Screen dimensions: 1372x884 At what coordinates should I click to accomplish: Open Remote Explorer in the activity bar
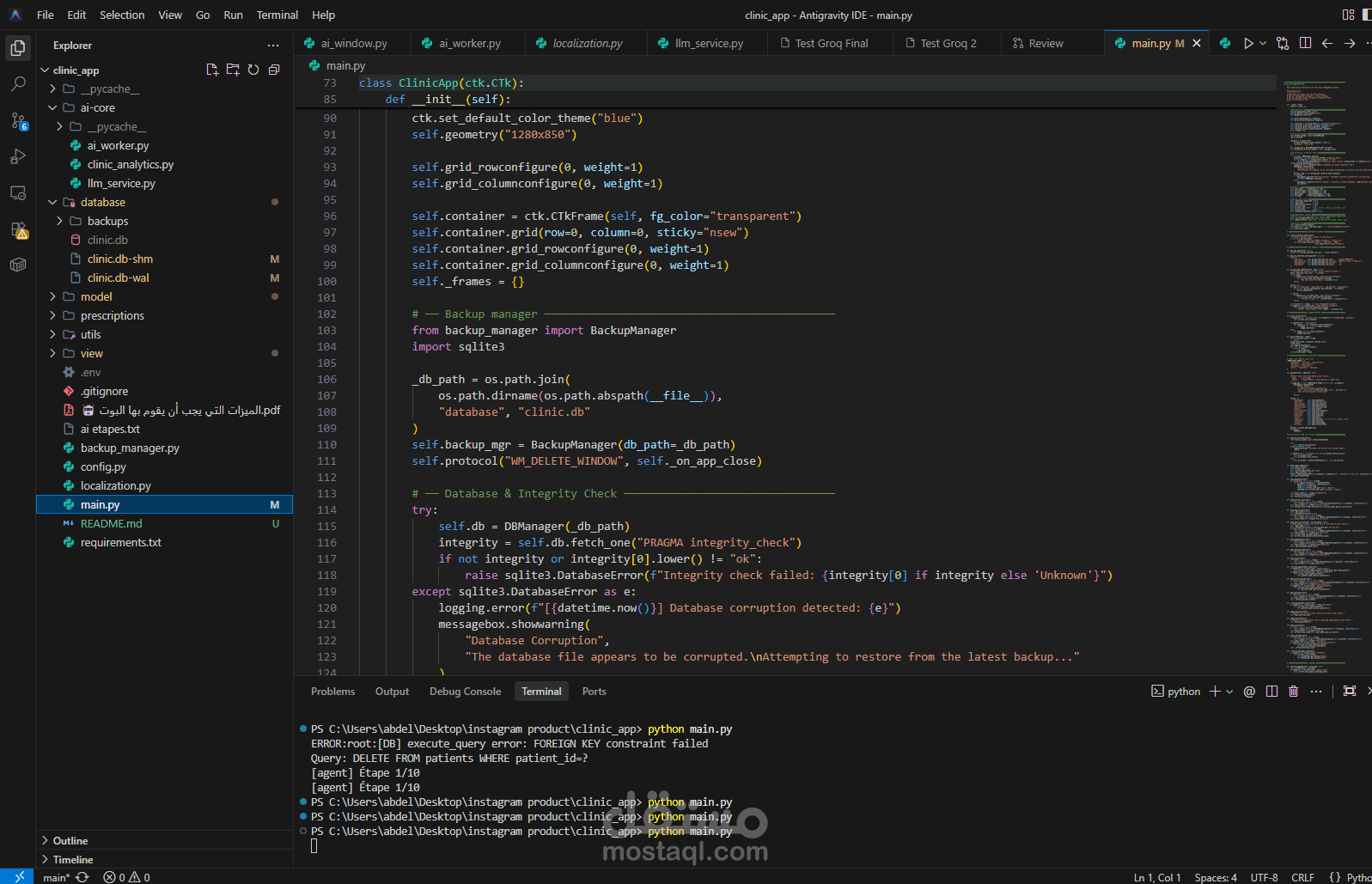coord(18,192)
